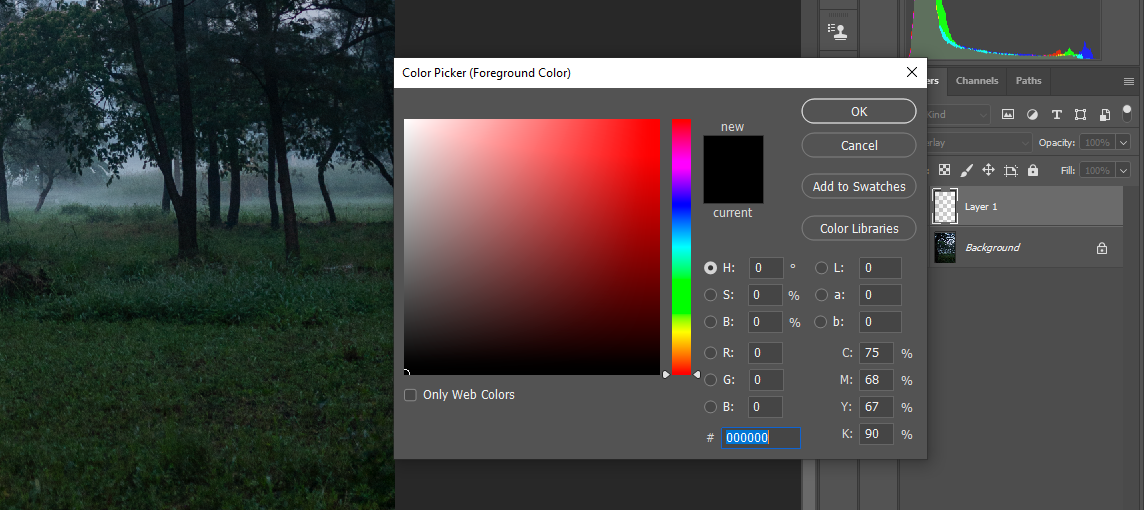Select the G green radio button
1144x510 pixels.
point(710,380)
